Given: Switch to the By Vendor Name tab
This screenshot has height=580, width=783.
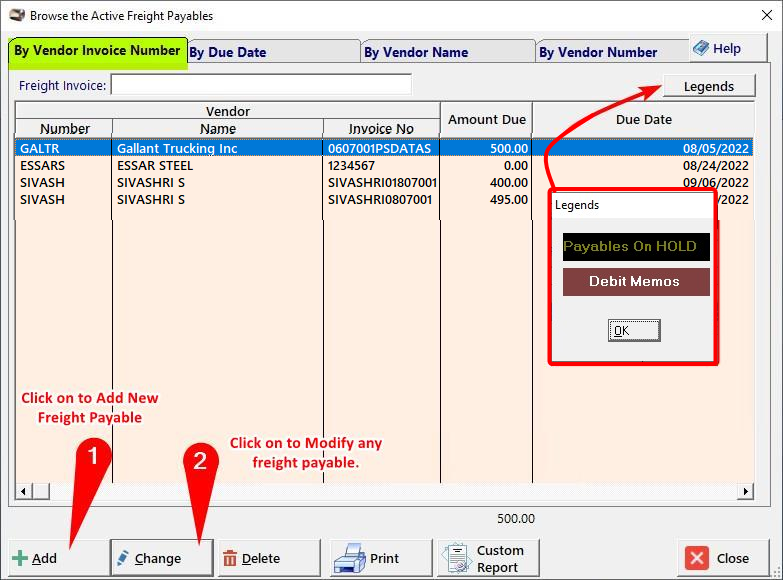Looking at the screenshot, I should coord(445,52).
